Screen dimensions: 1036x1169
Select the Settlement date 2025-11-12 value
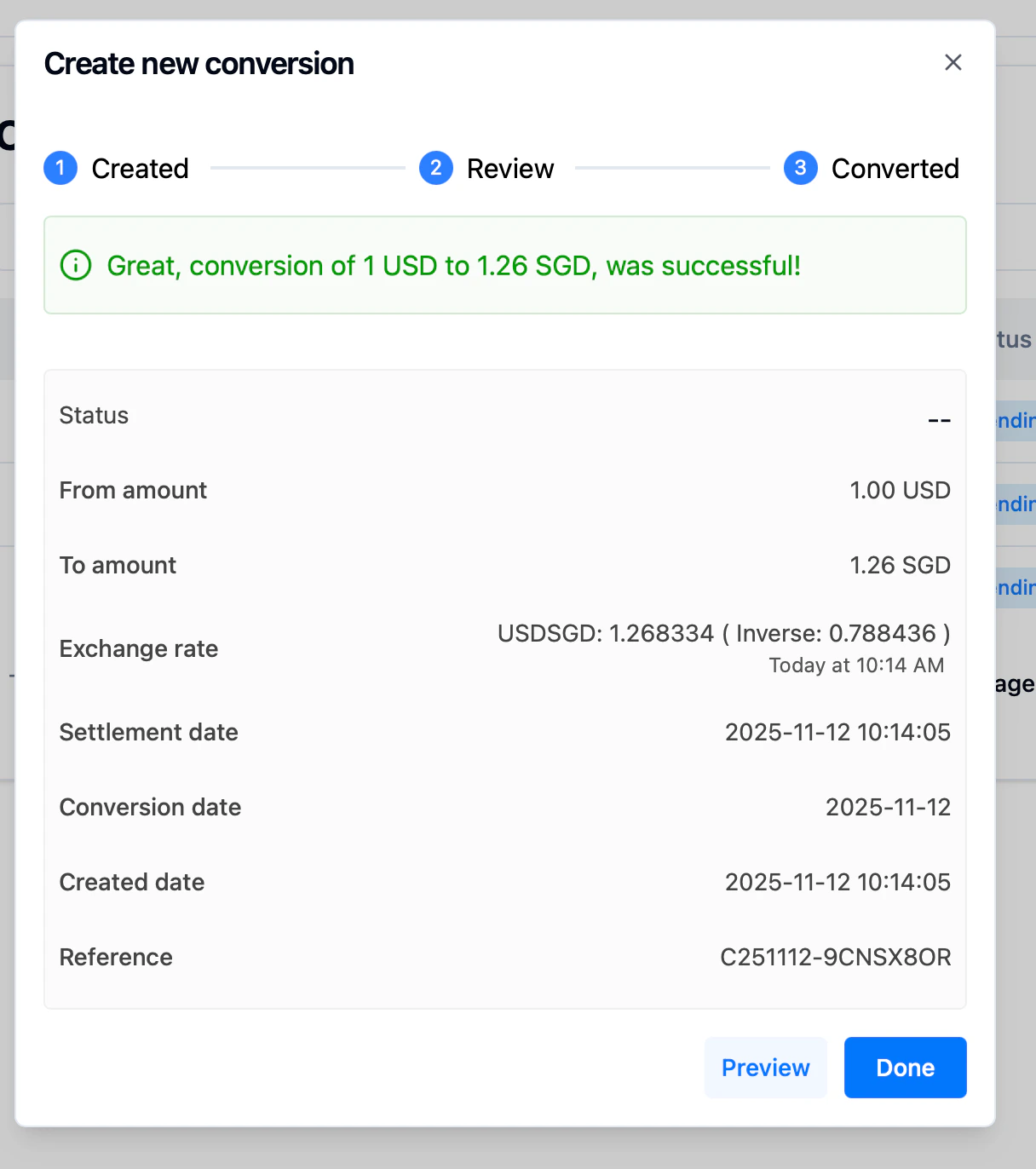(x=837, y=732)
